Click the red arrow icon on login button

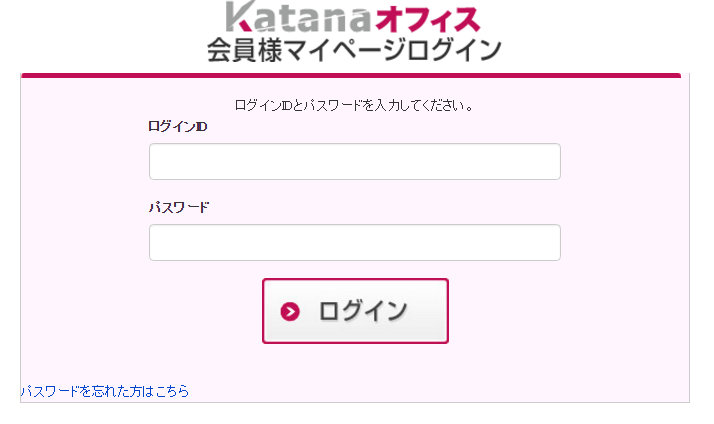(291, 311)
